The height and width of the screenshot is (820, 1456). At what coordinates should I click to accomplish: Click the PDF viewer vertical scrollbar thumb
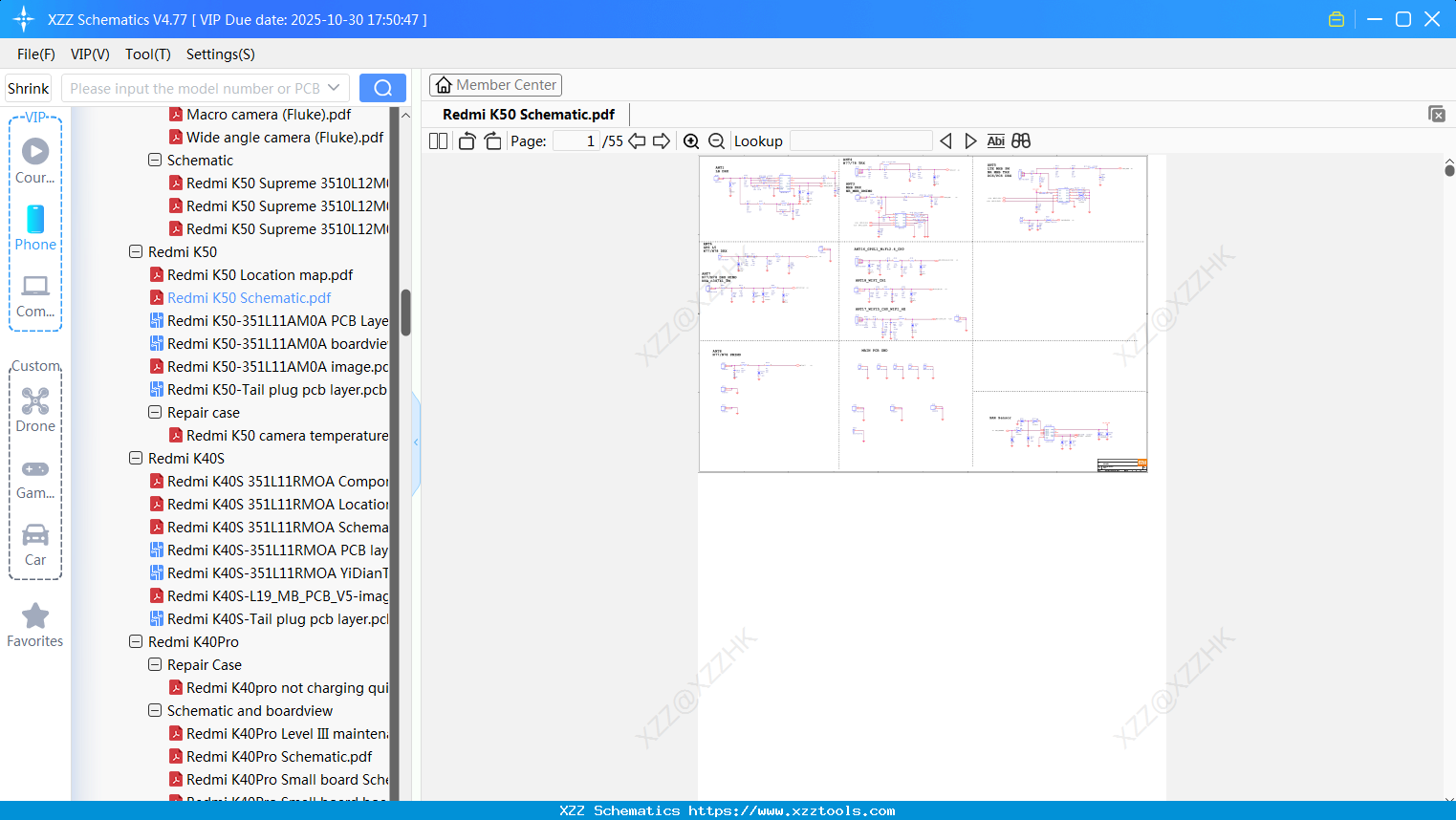pyautogui.click(x=1449, y=170)
